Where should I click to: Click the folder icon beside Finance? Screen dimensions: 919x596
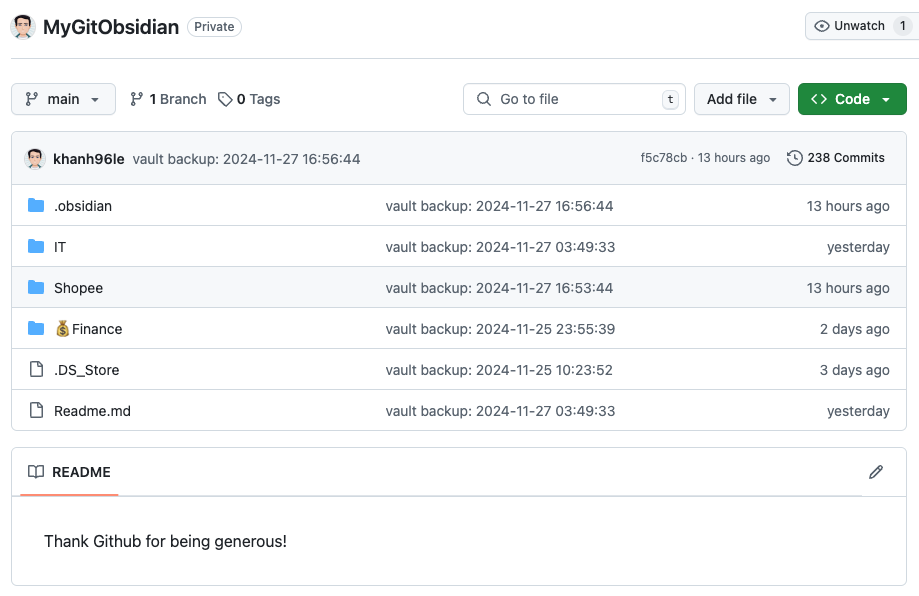pyautogui.click(x=36, y=328)
